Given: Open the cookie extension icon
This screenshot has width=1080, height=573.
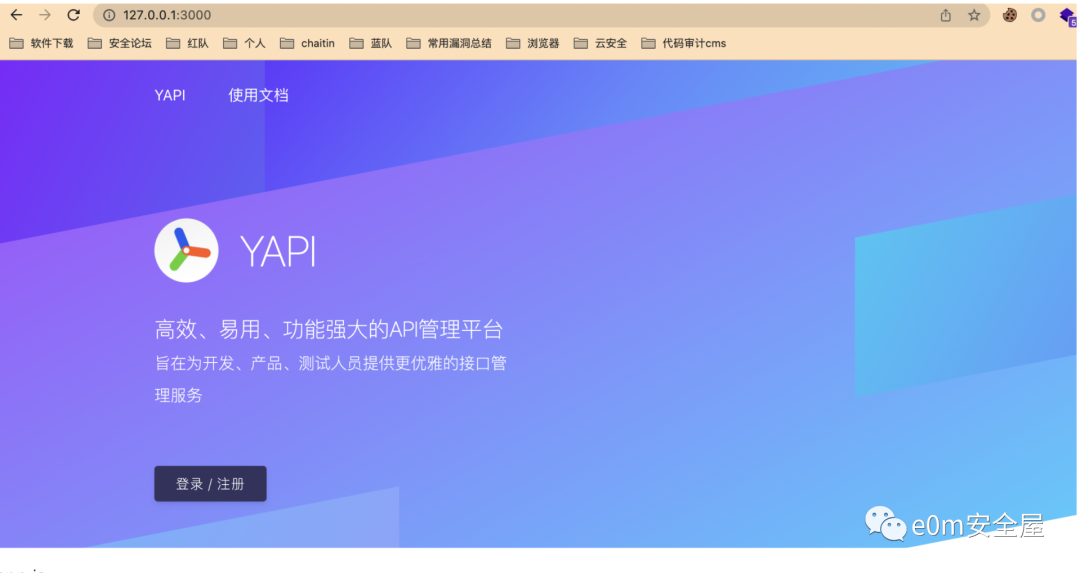Looking at the screenshot, I should click(1010, 15).
